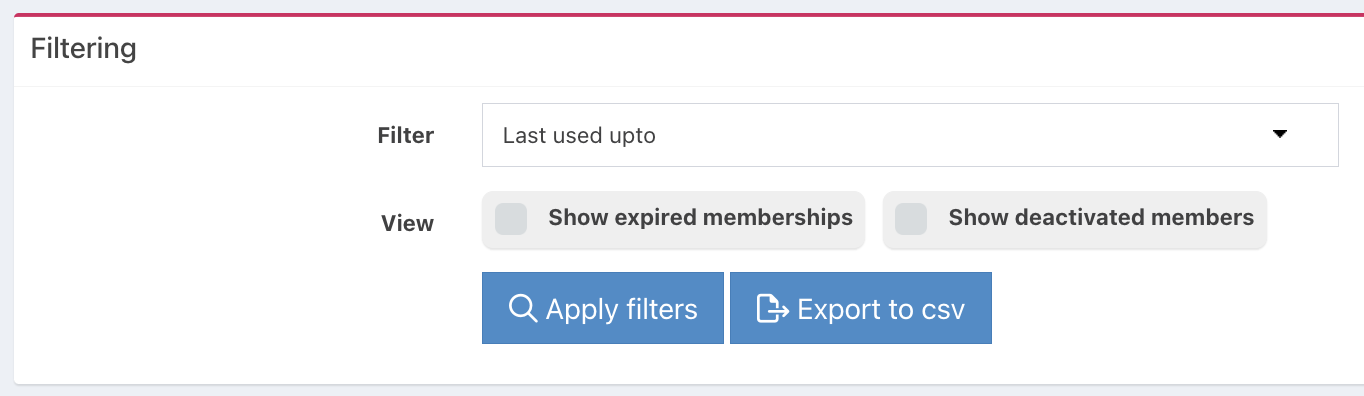Export the results to csv

coord(860,308)
